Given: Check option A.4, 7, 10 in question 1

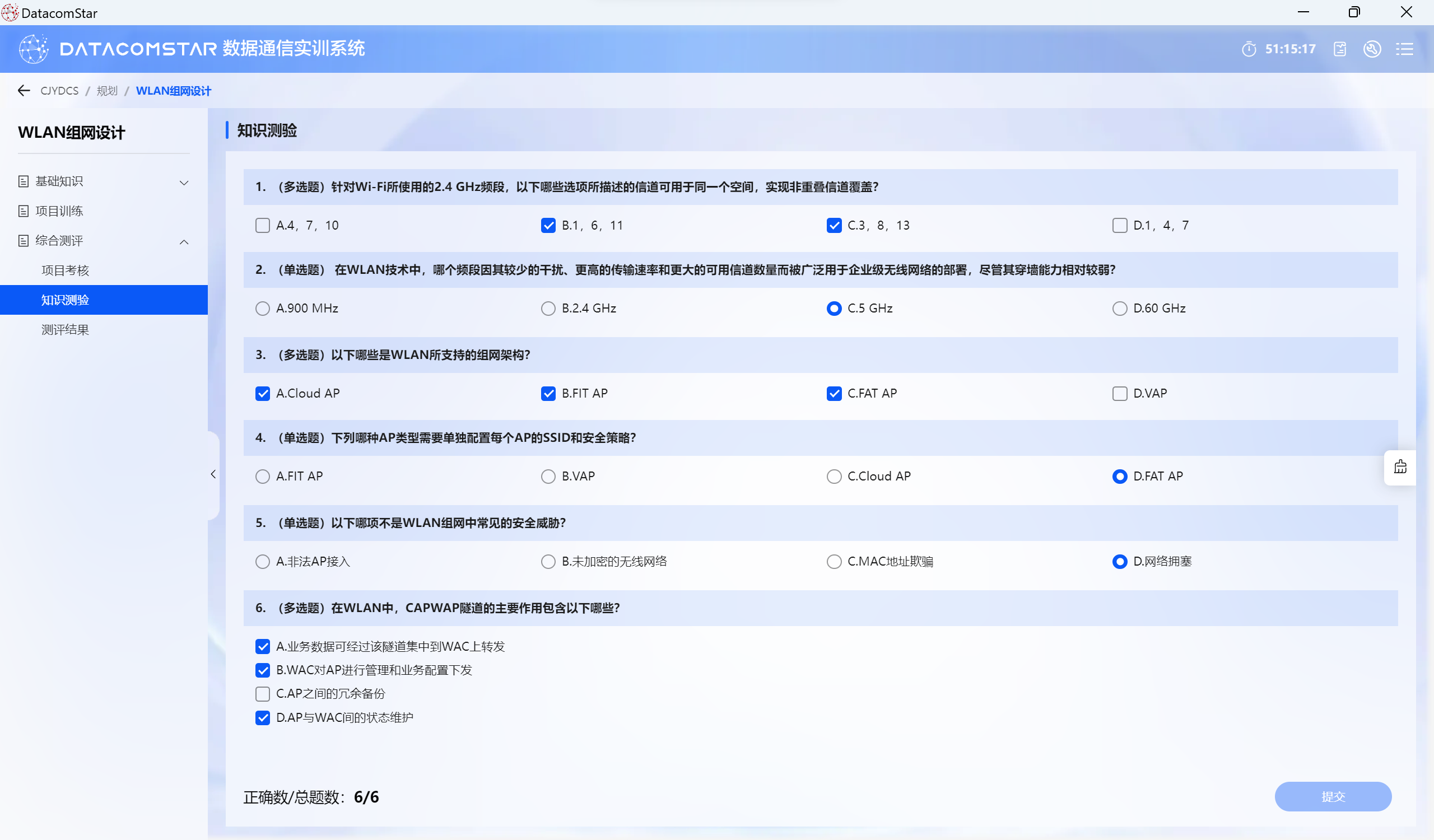Looking at the screenshot, I should click(x=262, y=226).
